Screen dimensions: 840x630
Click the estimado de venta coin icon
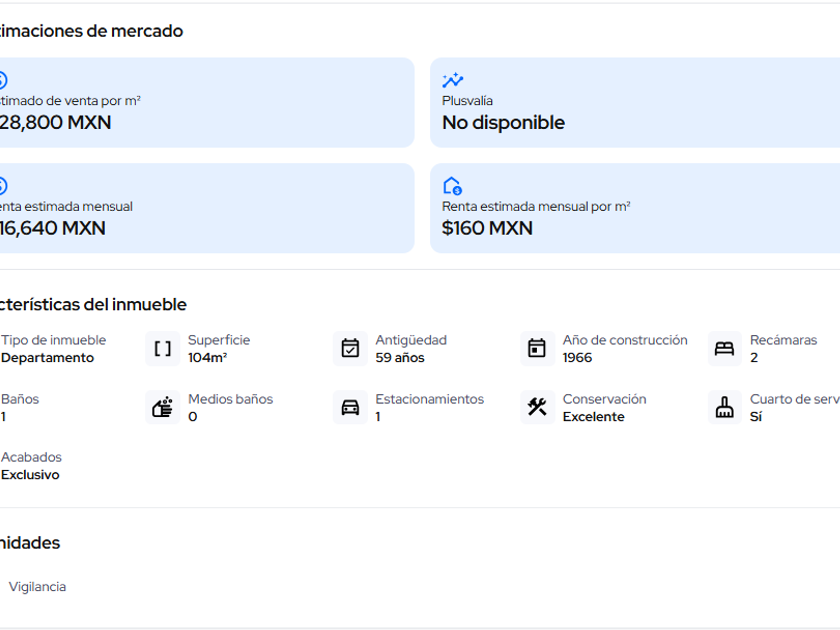(2, 81)
